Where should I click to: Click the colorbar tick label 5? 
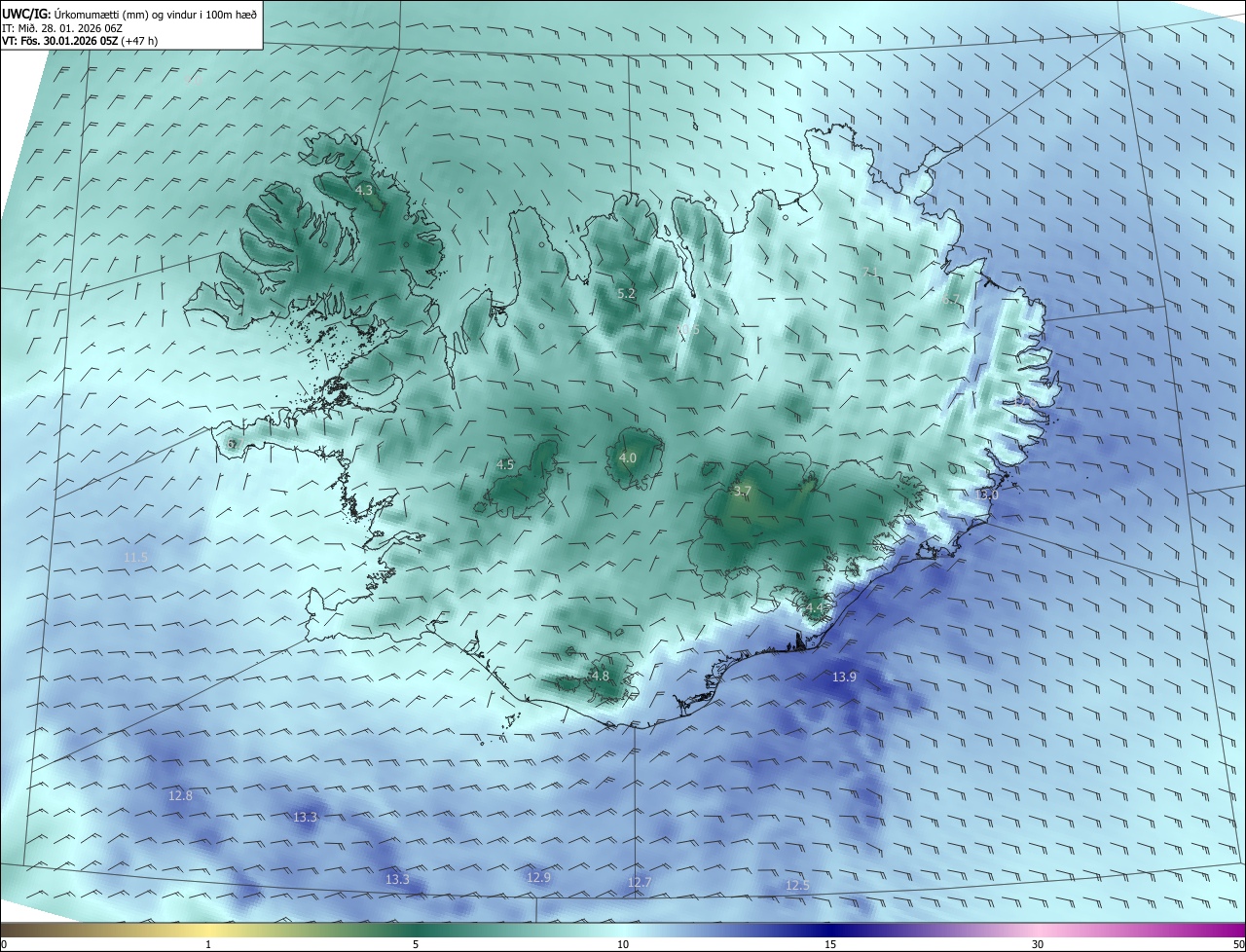(416, 944)
